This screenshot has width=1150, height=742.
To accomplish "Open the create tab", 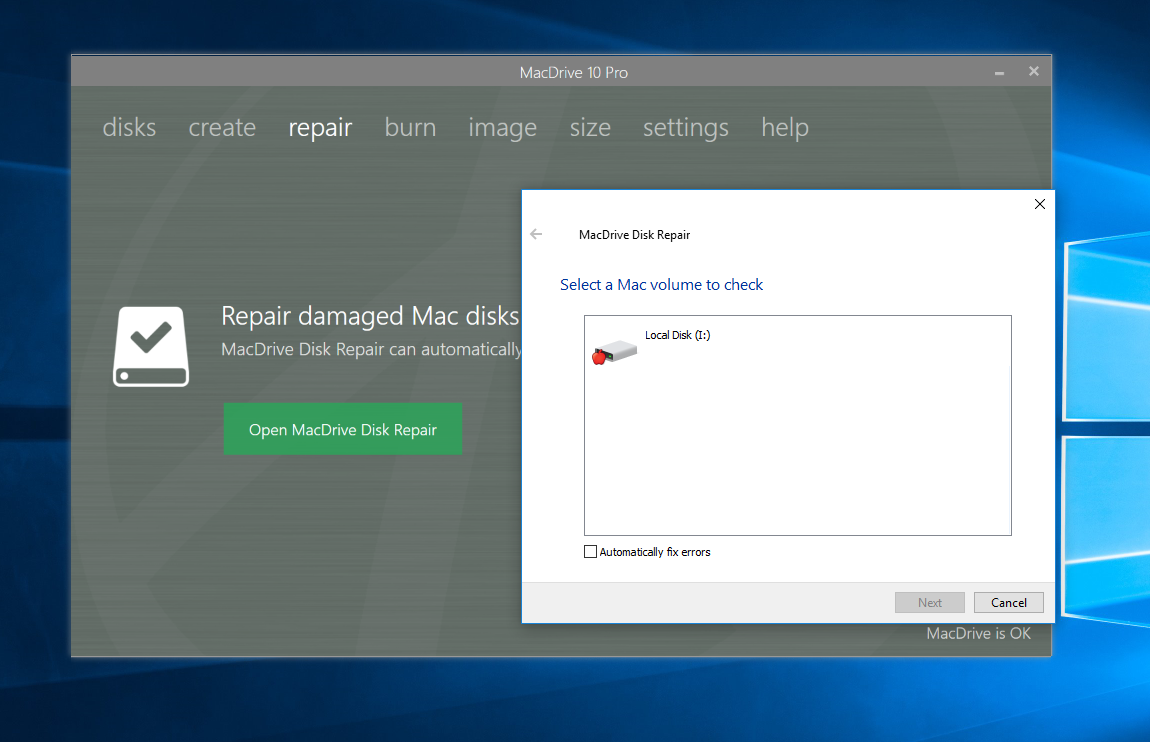I will click(x=222, y=128).
